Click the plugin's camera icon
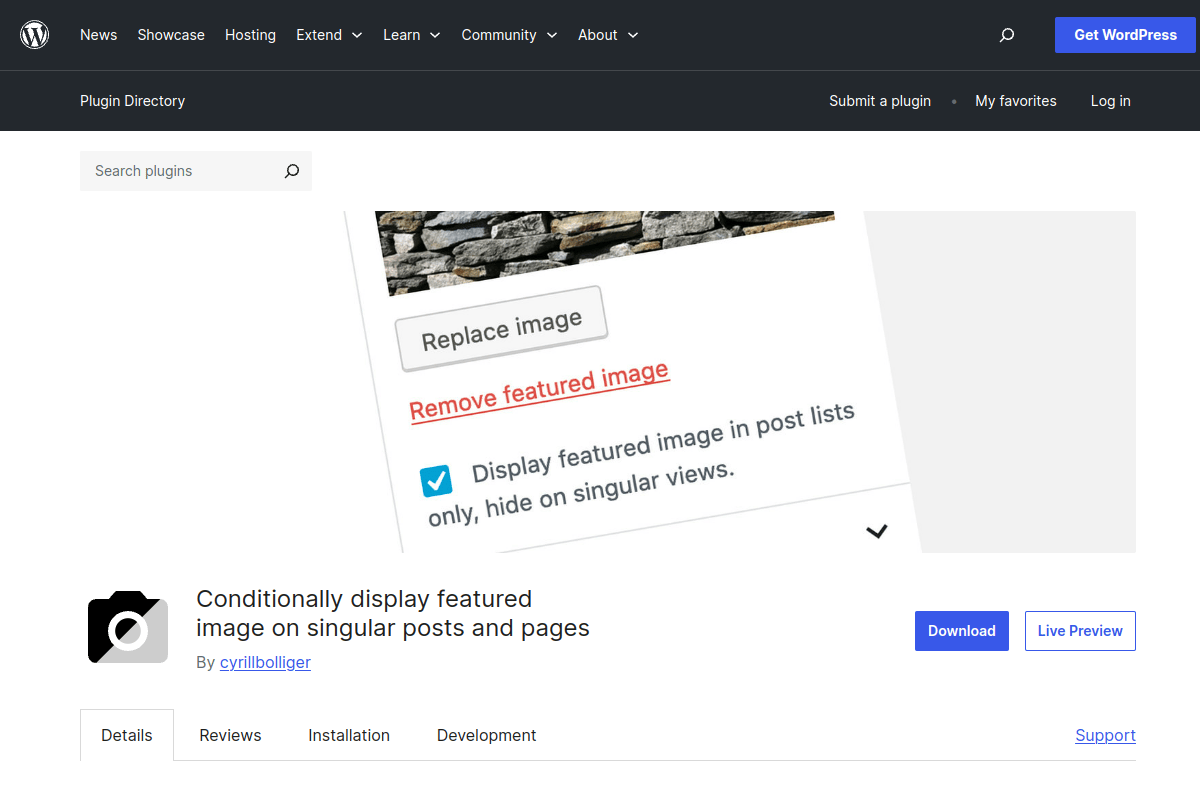The height and width of the screenshot is (800, 1200). pyautogui.click(x=127, y=626)
